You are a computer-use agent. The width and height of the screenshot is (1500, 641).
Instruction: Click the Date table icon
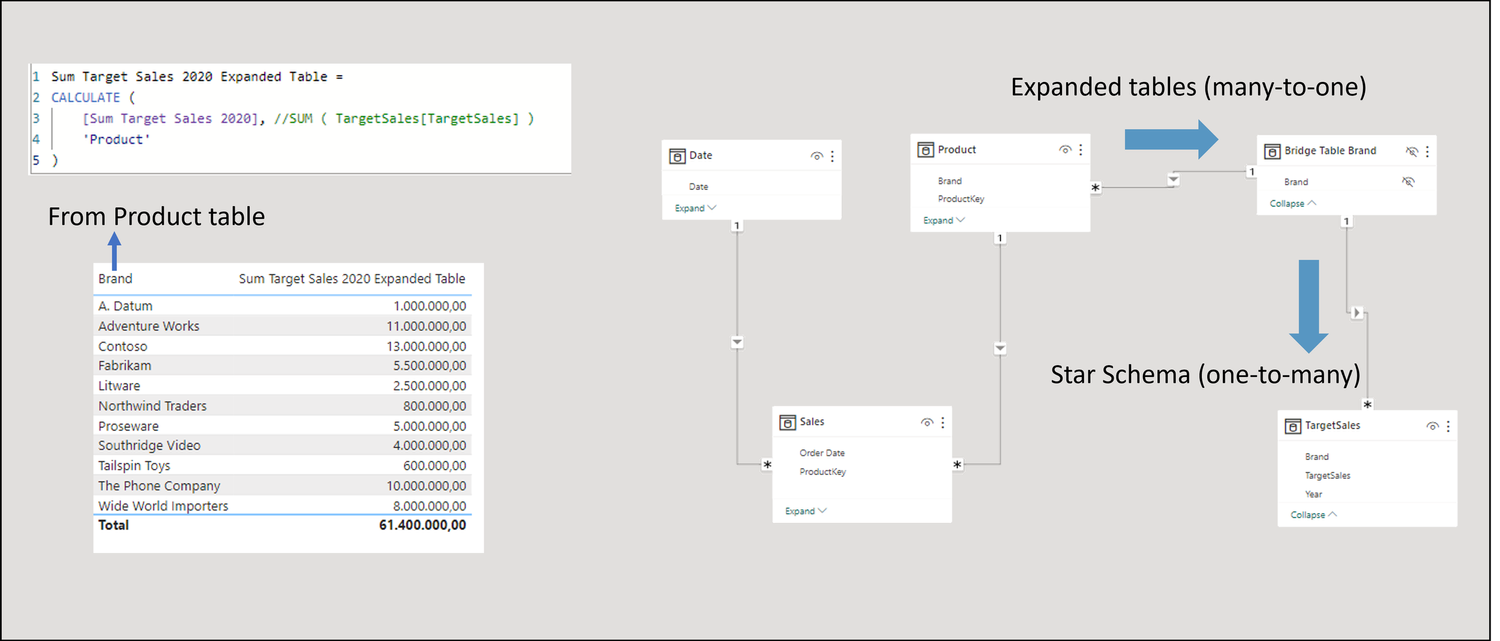coord(678,156)
